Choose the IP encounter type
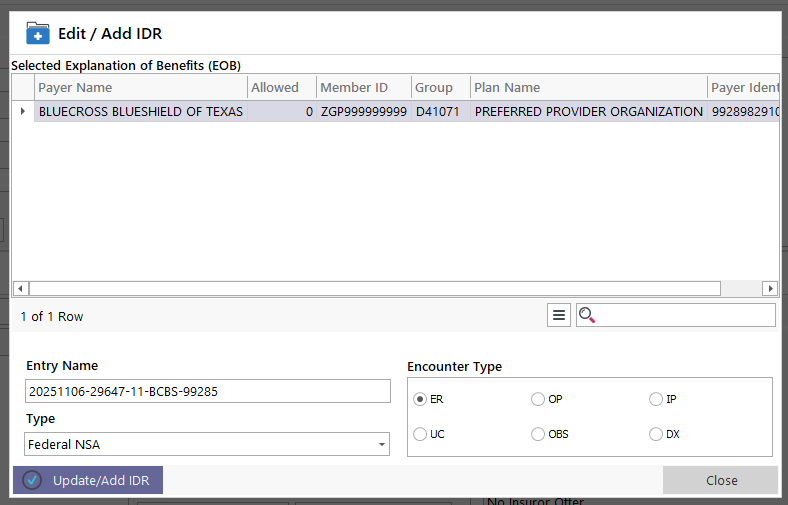788x505 pixels. (x=656, y=399)
